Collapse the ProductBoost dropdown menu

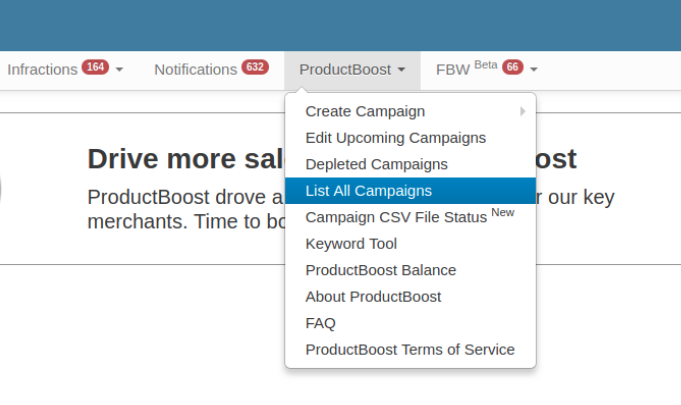(x=352, y=70)
